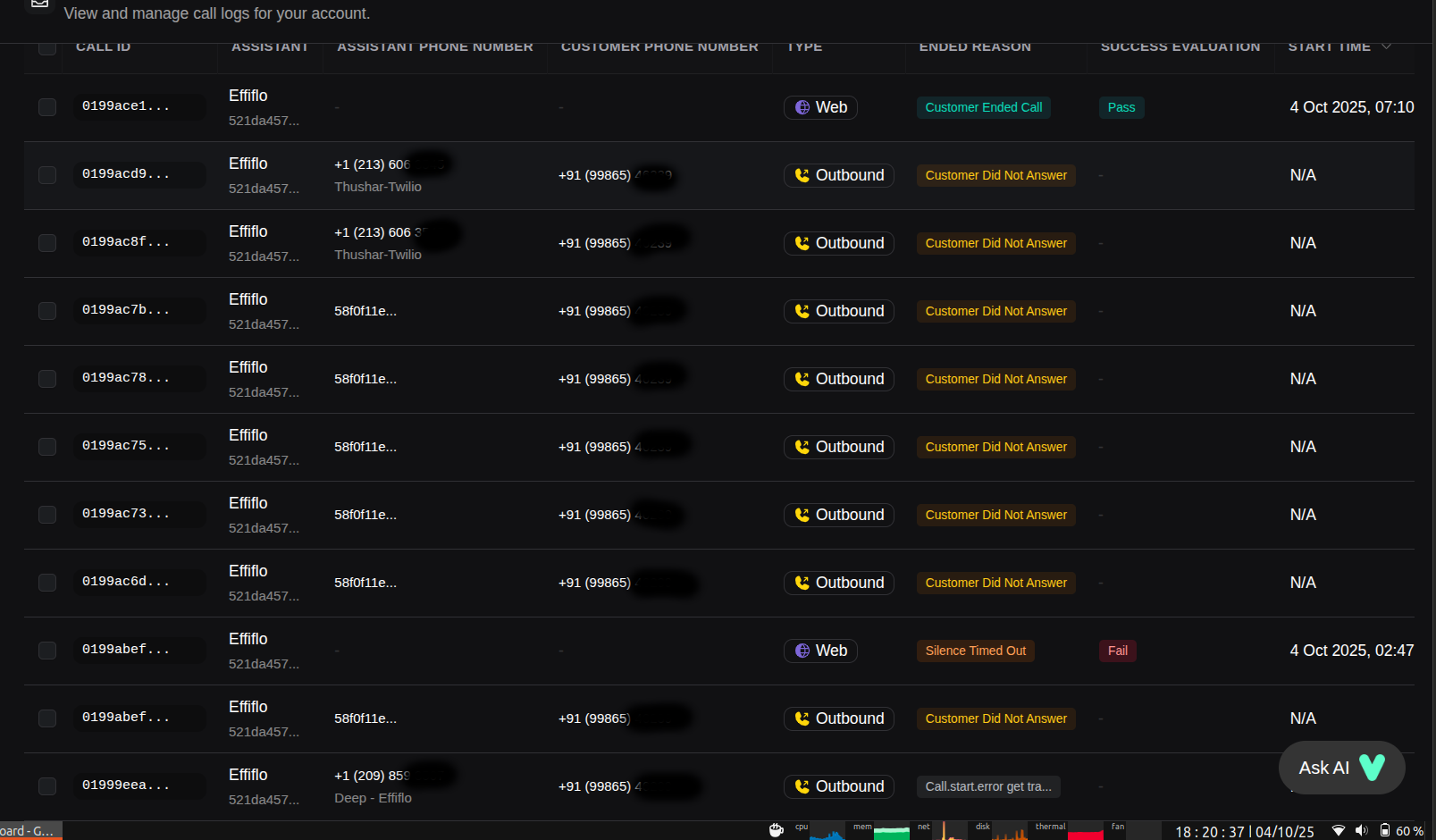Toggle Start Time sort chevron
The image size is (1436, 840).
(1386, 46)
